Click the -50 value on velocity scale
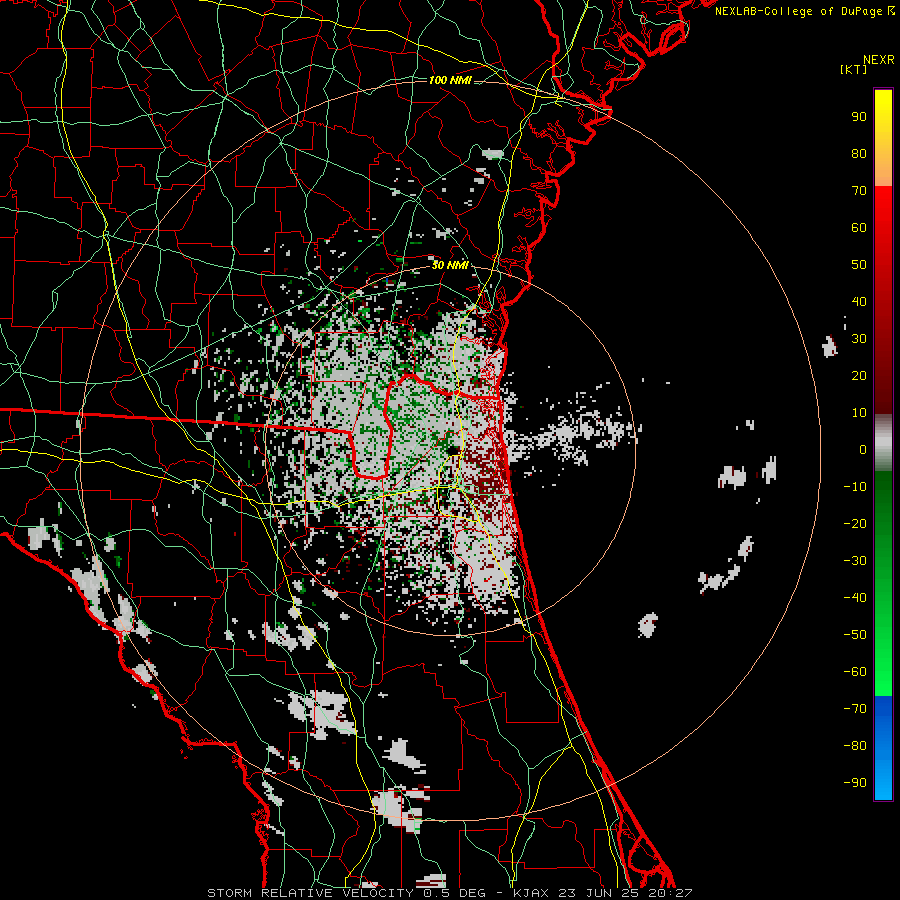The height and width of the screenshot is (900, 900). (855, 635)
